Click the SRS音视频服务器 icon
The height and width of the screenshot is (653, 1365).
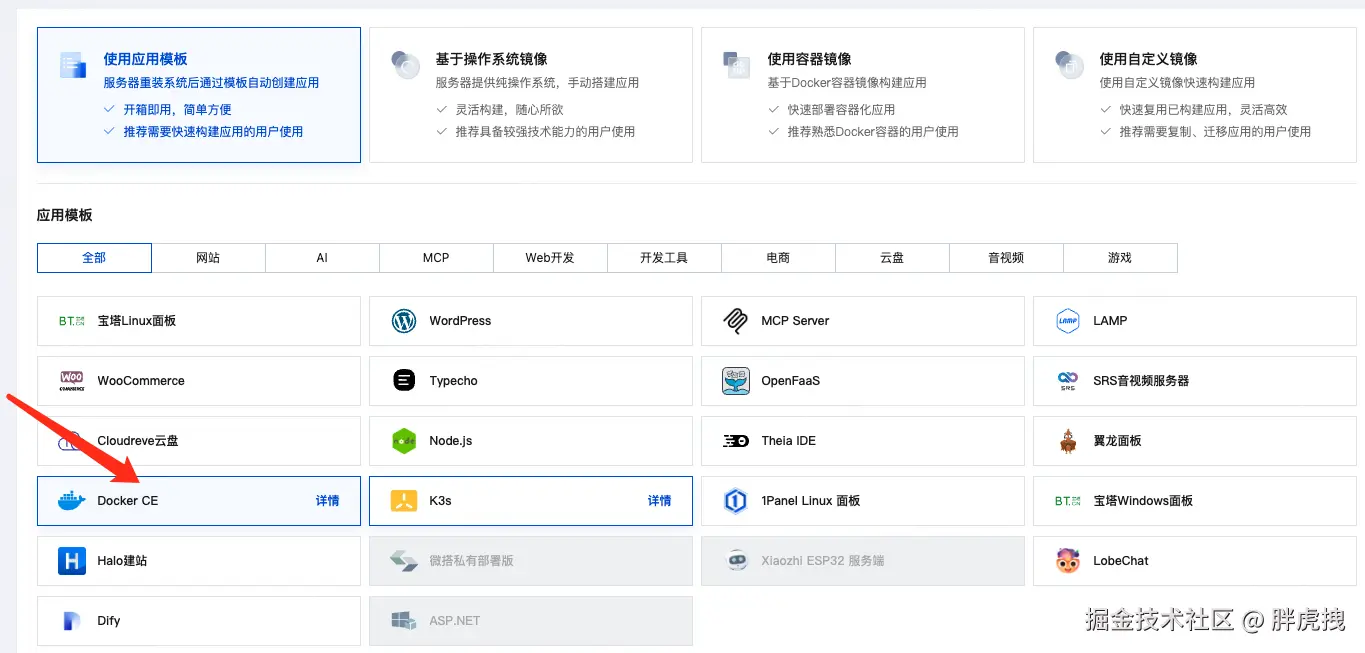(1068, 381)
